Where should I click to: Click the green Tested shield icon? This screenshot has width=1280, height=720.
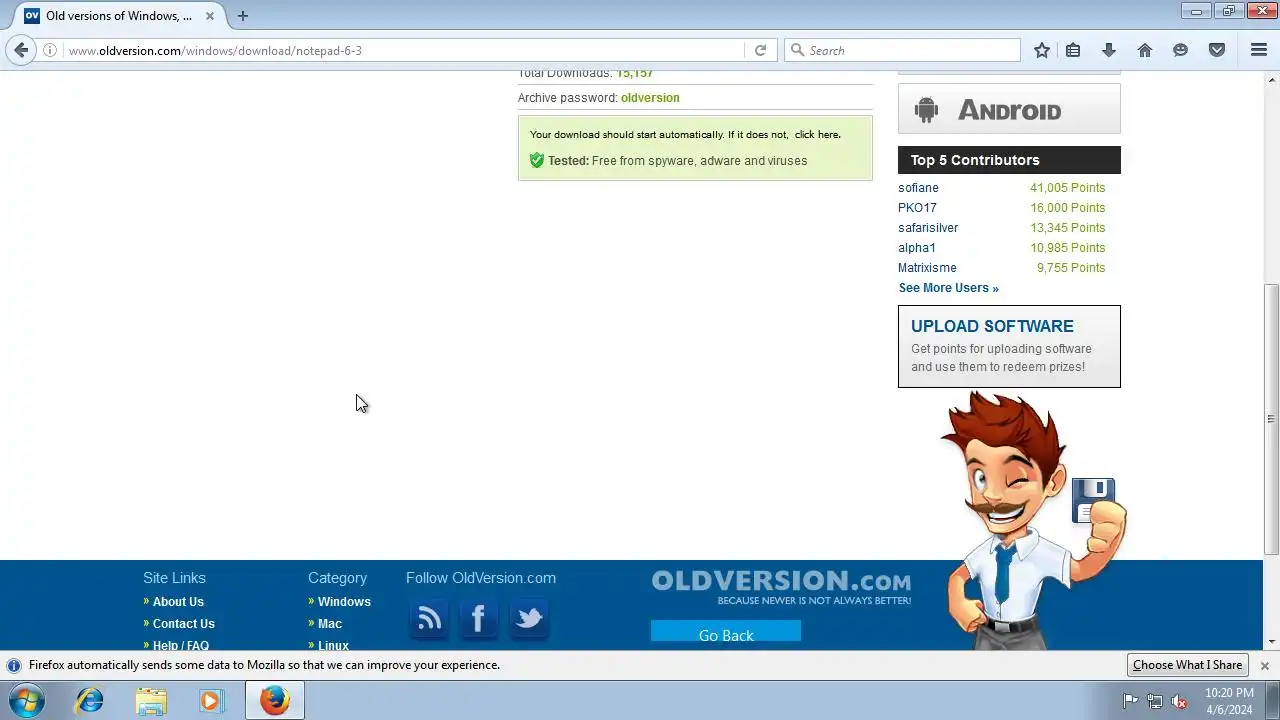tap(537, 160)
